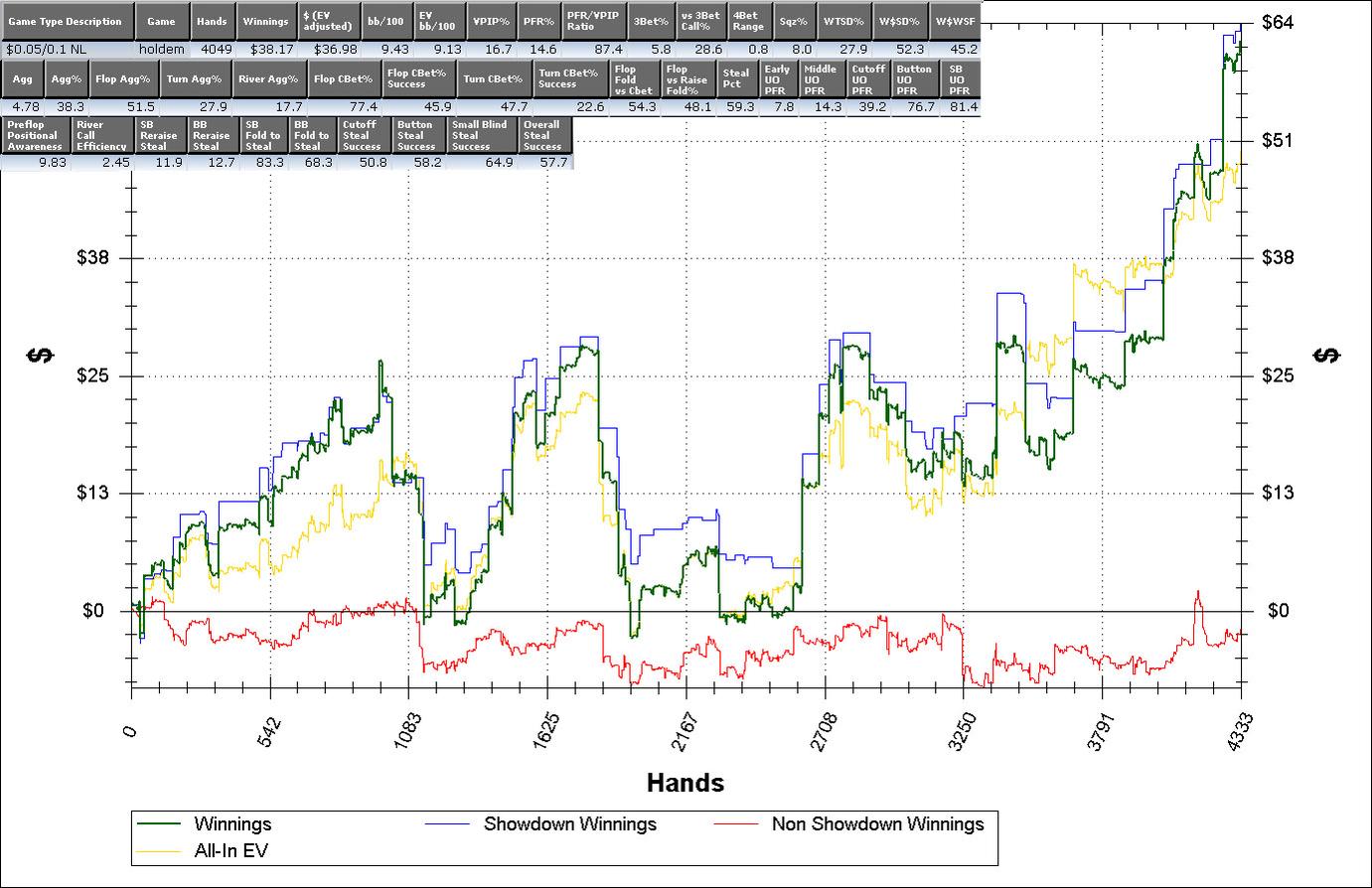Select the Flop Agg% column header
This screenshot has width=1372, height=888.
[x=124, y=79]
